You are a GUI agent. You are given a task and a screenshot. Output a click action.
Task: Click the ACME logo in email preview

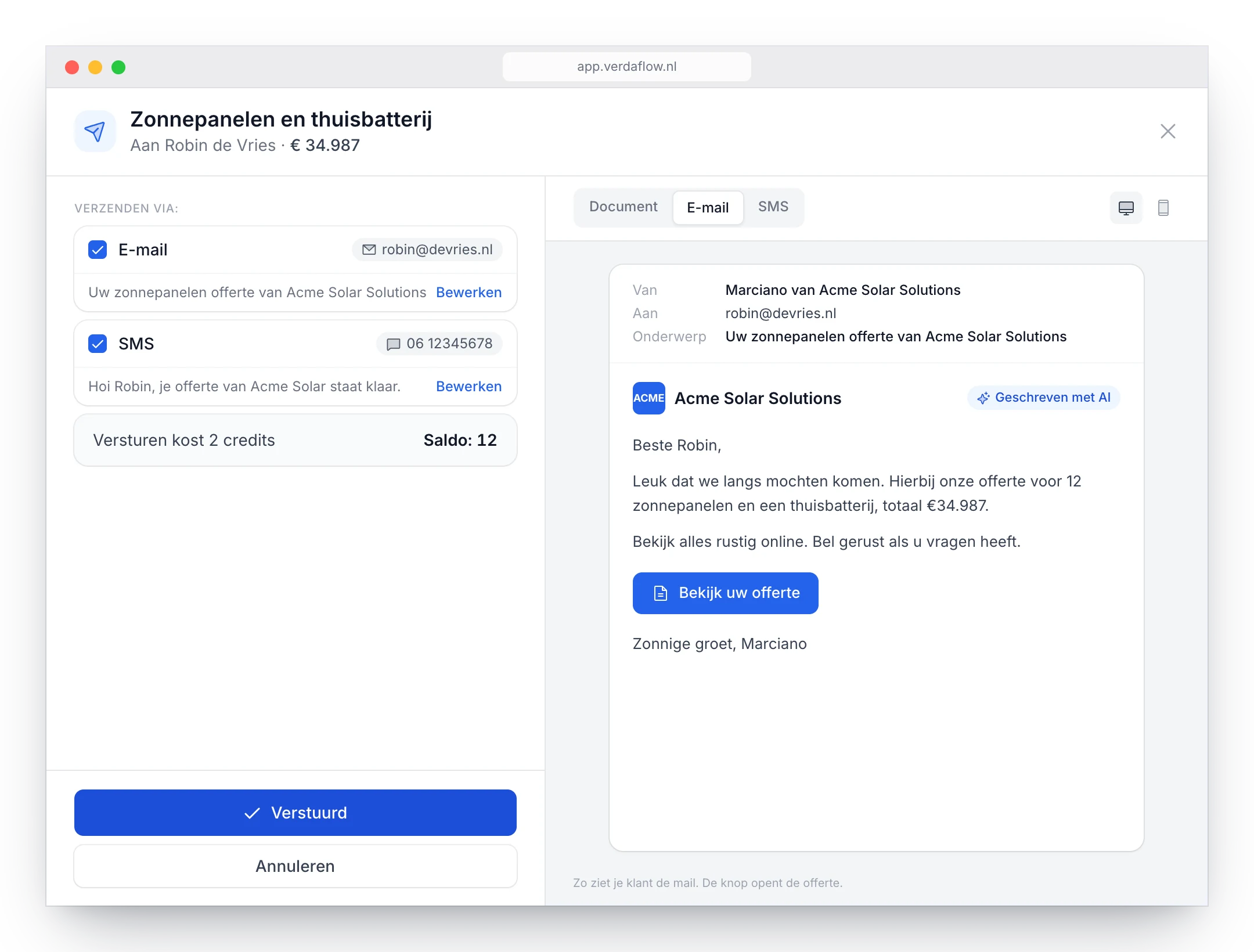click(648, 398)
